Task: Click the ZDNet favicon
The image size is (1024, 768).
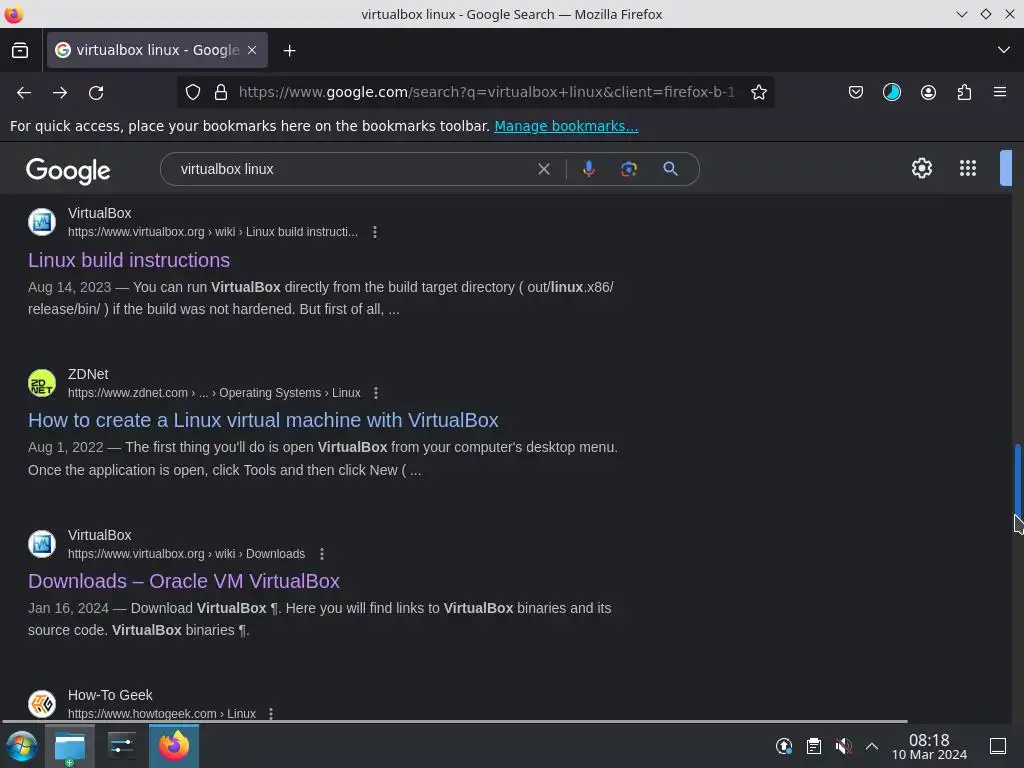Action: point(42,383)
